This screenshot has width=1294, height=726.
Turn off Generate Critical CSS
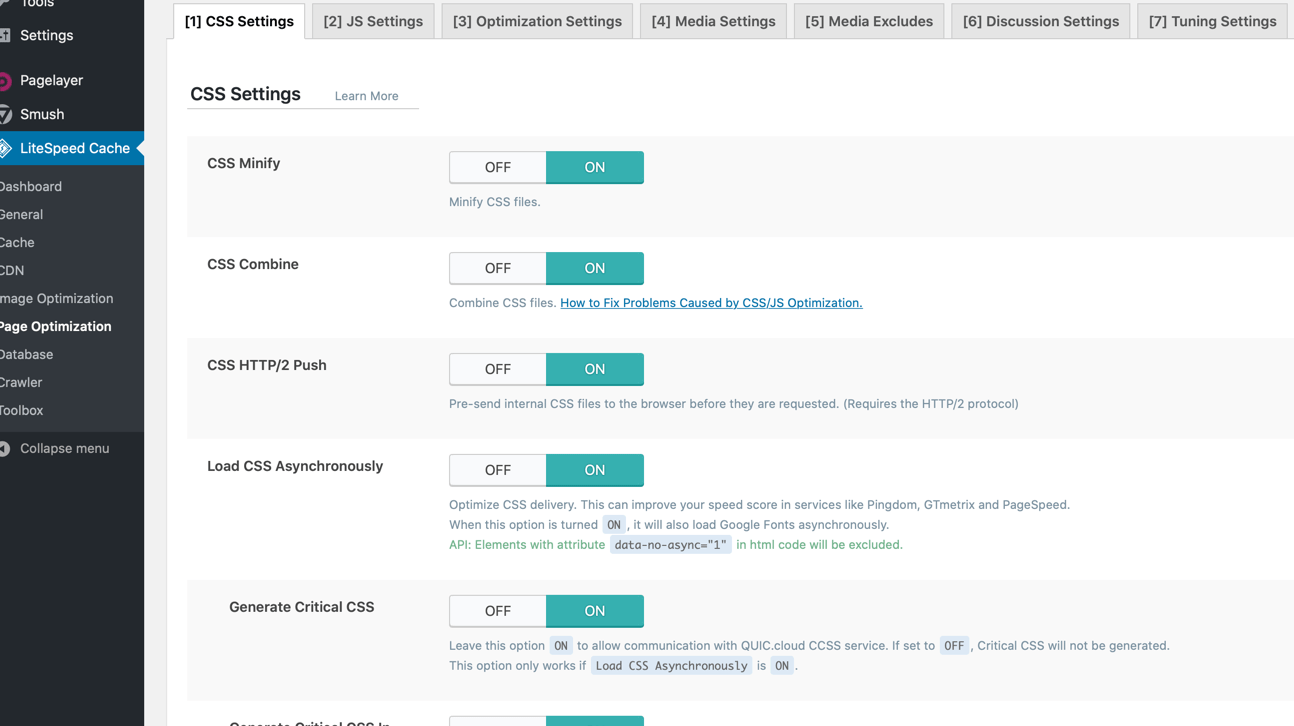[x=497, y=612]
